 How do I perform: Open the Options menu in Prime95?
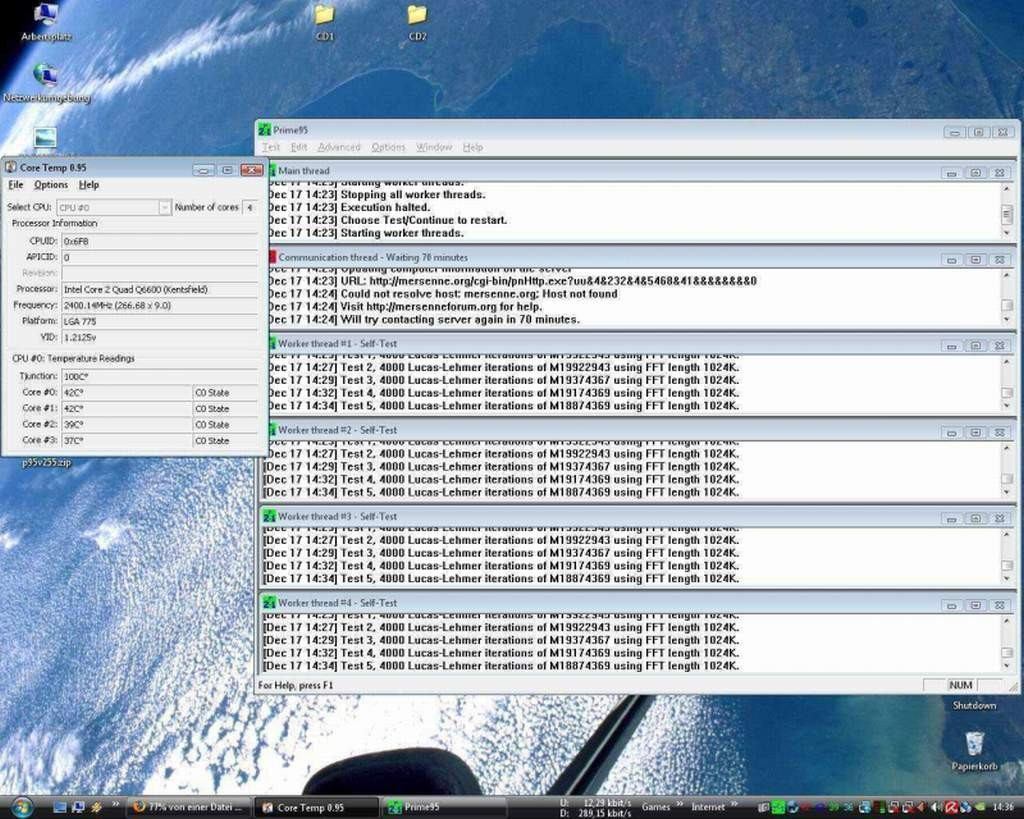pyautogui.click(x=388, y=147)
